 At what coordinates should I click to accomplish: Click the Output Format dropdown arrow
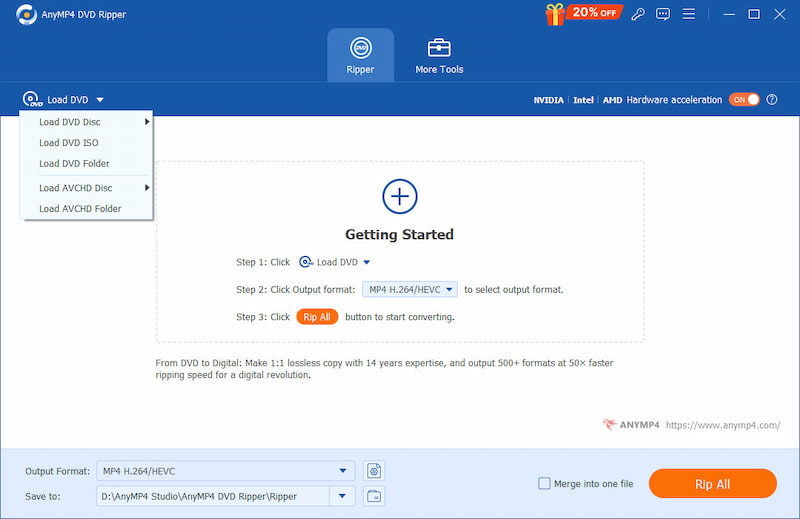pos(343,471)
